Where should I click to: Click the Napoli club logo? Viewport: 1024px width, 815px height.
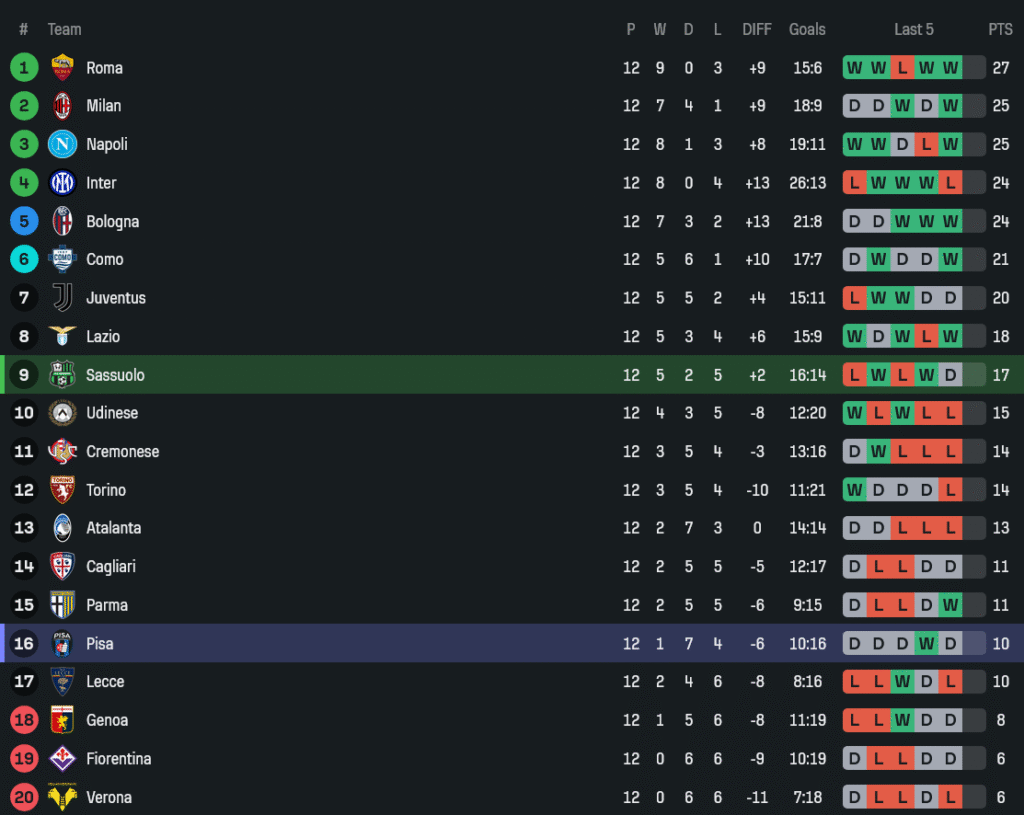62,144
